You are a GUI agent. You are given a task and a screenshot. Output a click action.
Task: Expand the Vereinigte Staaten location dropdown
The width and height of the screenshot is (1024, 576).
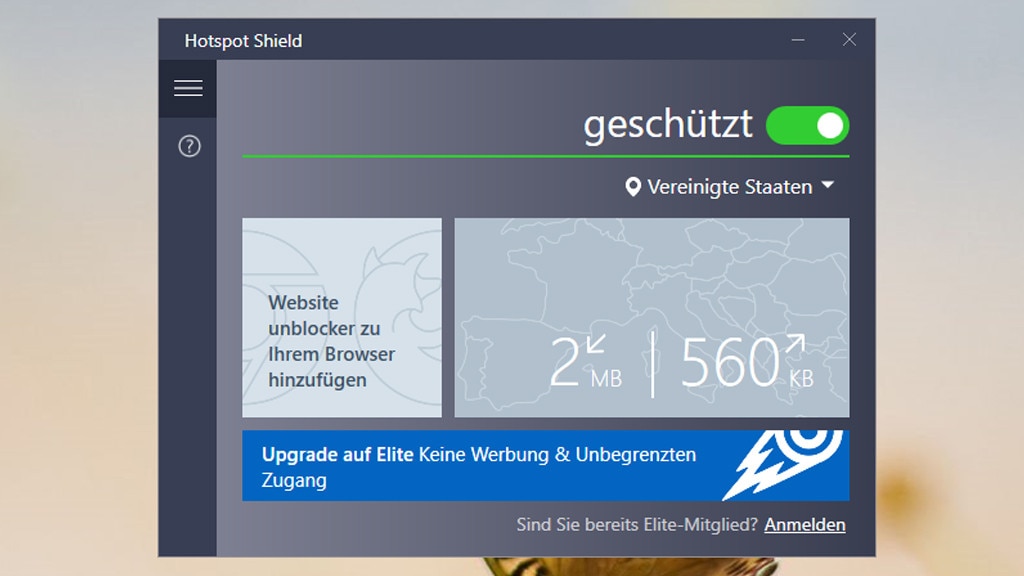coord(729,187)
